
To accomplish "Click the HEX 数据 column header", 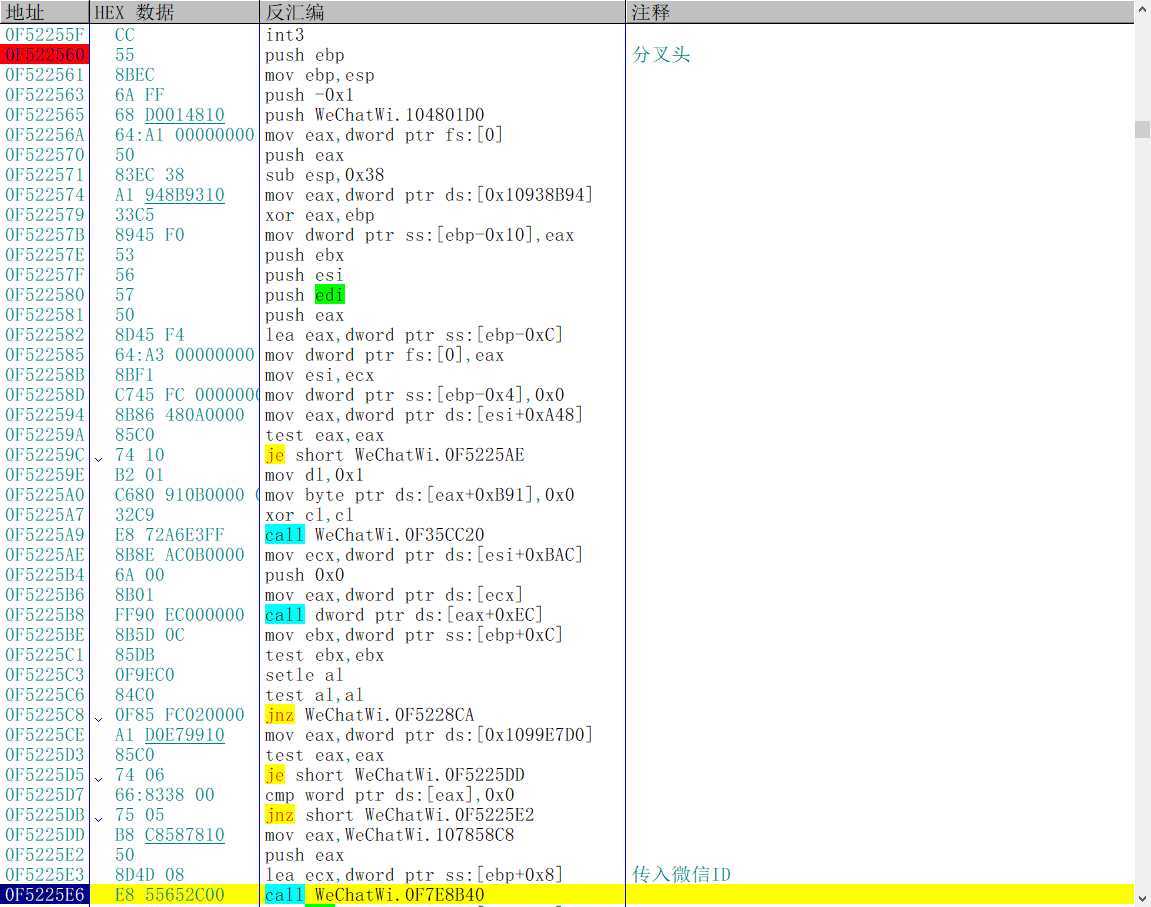I will point(175,12).
